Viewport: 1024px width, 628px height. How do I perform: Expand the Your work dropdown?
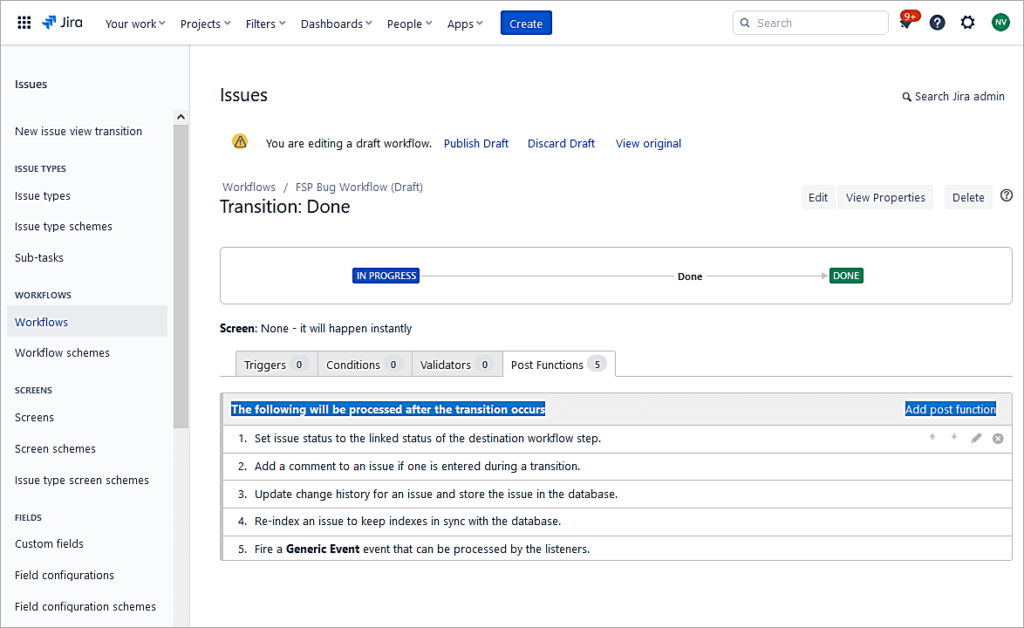[x=135, y=24]
